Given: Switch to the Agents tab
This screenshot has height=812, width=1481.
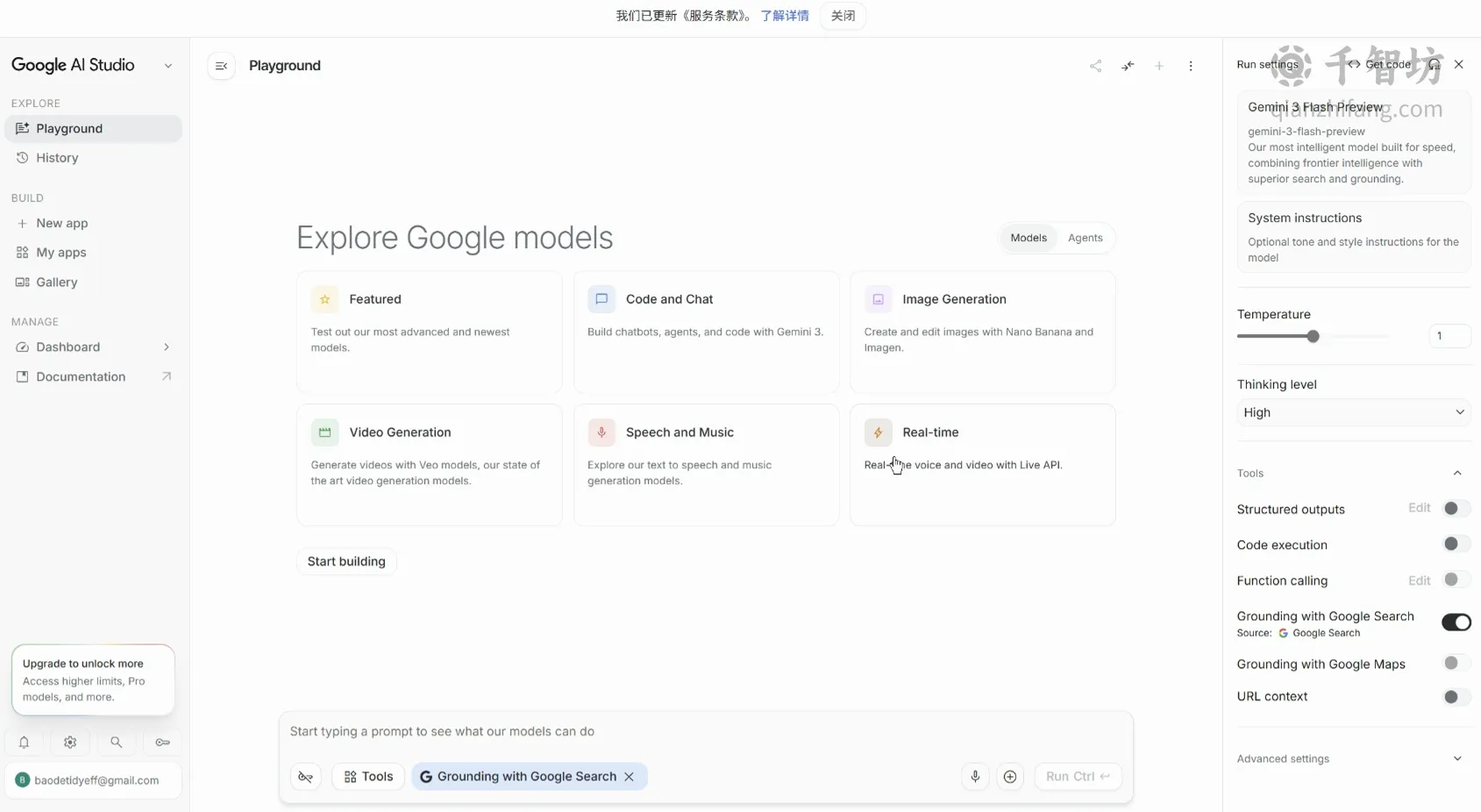Looking at the screenshot, I should 1085,238.
